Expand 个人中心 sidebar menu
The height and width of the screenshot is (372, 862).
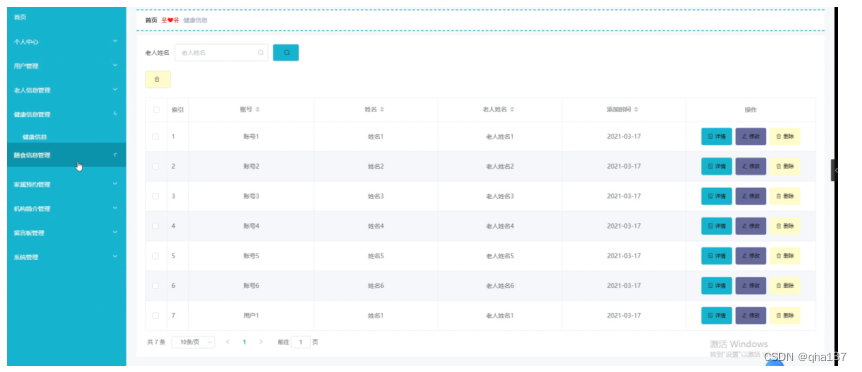(x=66, y=41)
